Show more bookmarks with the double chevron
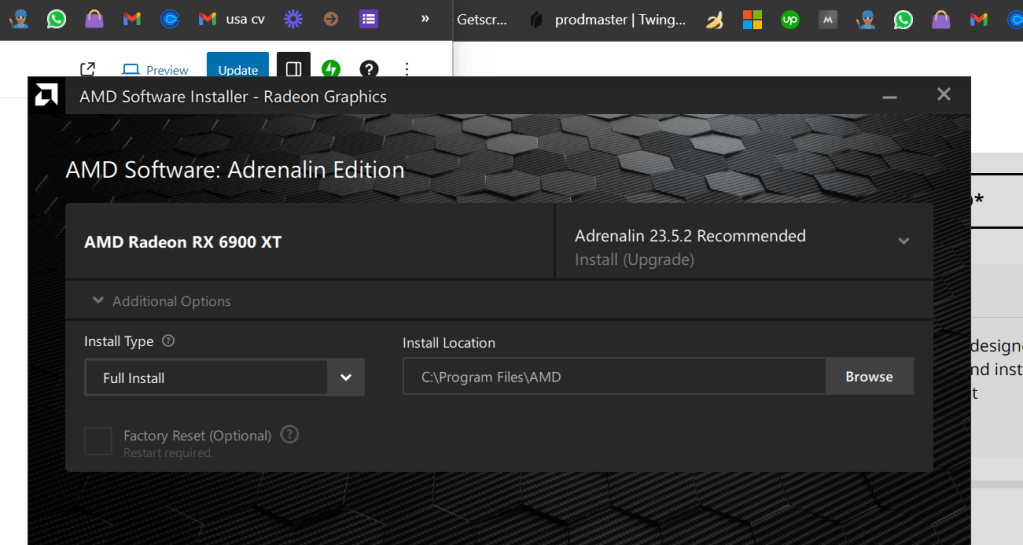 tap(425, 19)
